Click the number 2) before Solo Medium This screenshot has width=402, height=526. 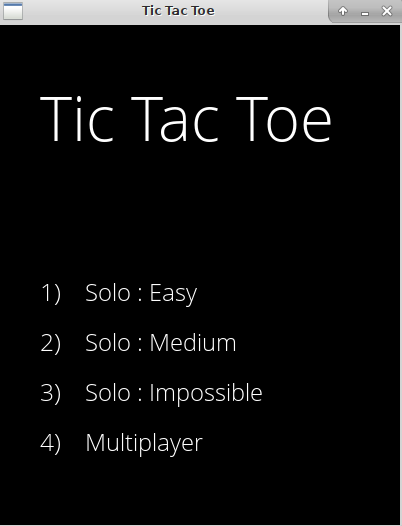[51, 343]
